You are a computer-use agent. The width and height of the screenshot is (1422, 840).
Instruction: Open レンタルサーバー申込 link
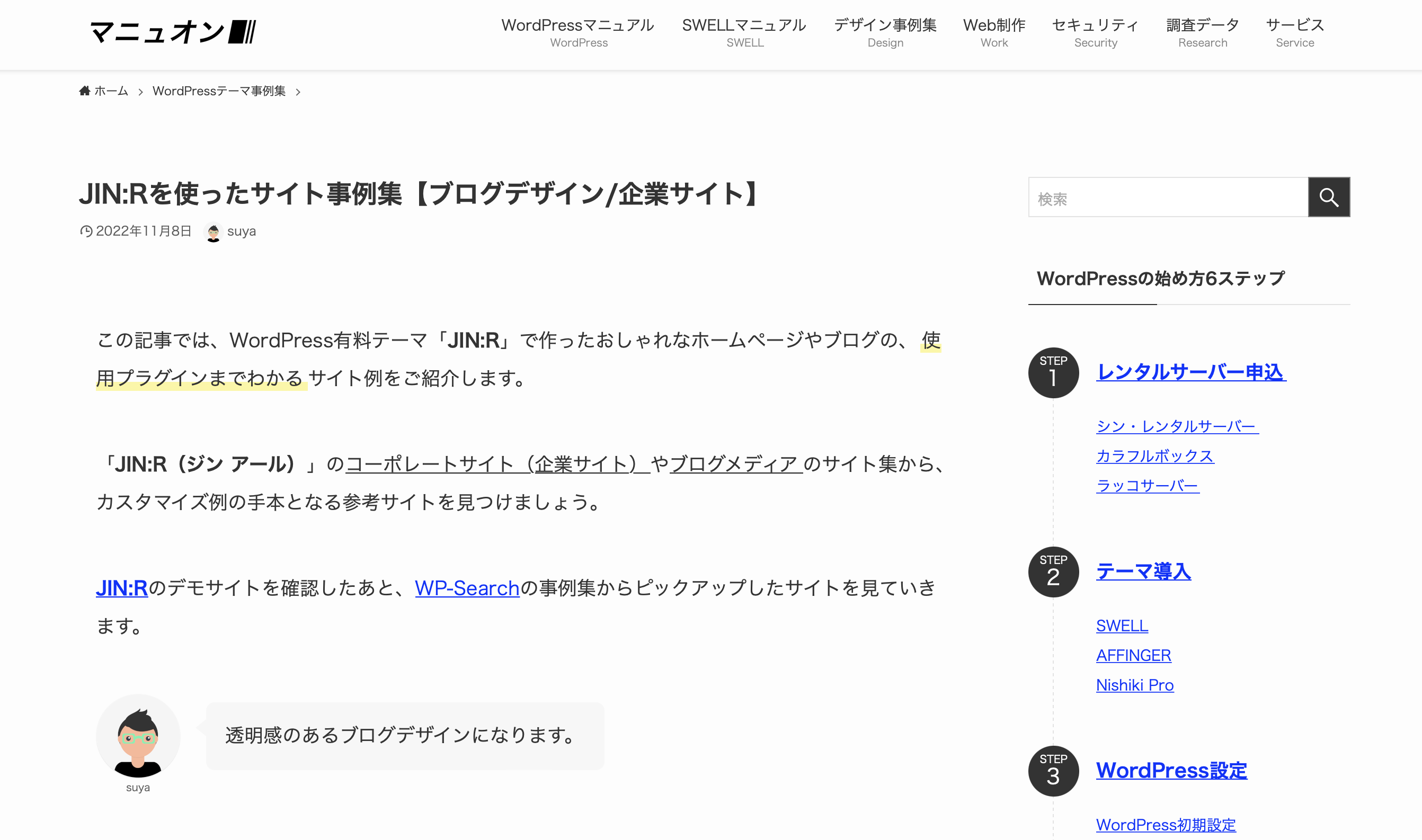(x=1191, y=372)
